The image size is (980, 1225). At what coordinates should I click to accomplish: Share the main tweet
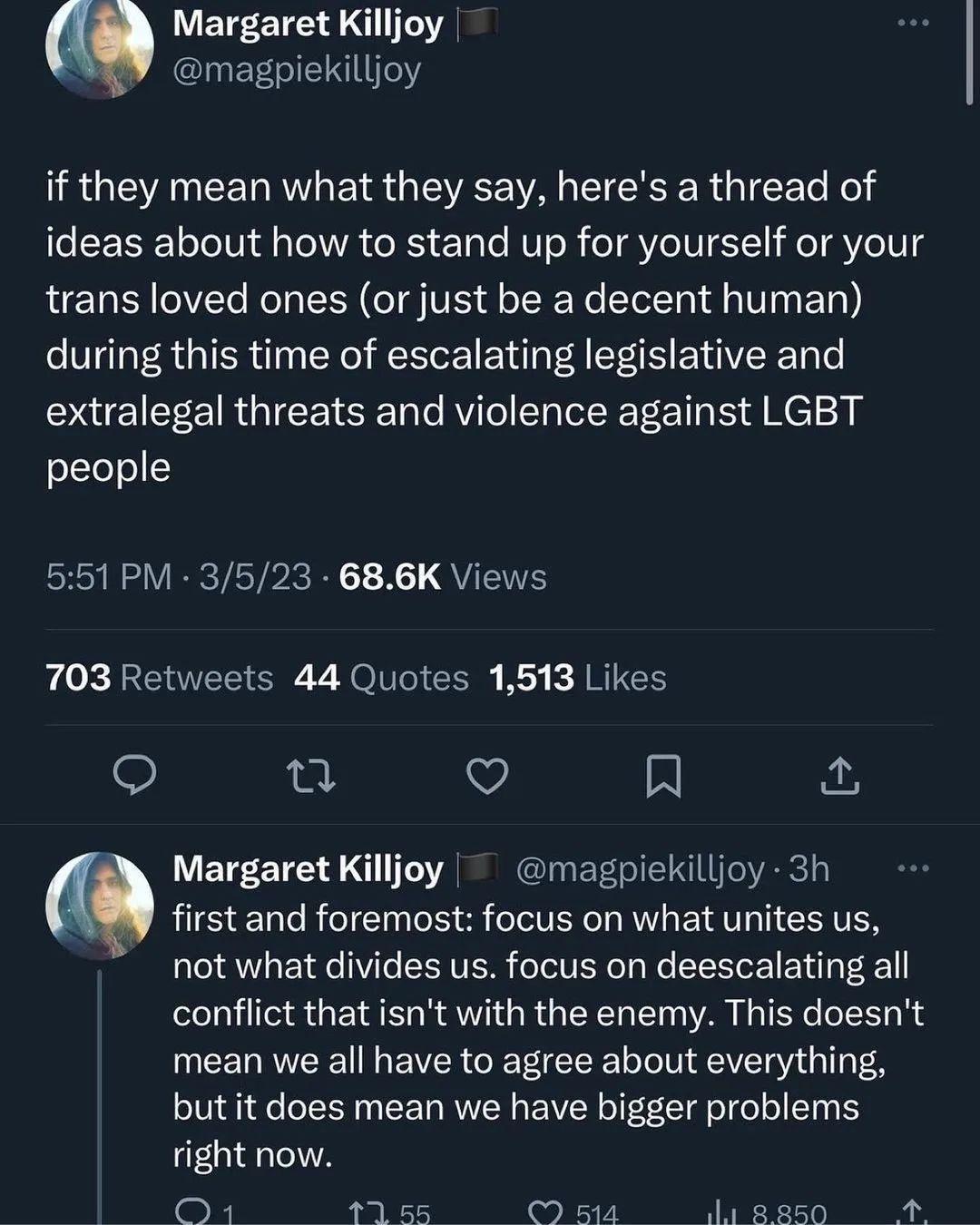click(x=842, y=776)
